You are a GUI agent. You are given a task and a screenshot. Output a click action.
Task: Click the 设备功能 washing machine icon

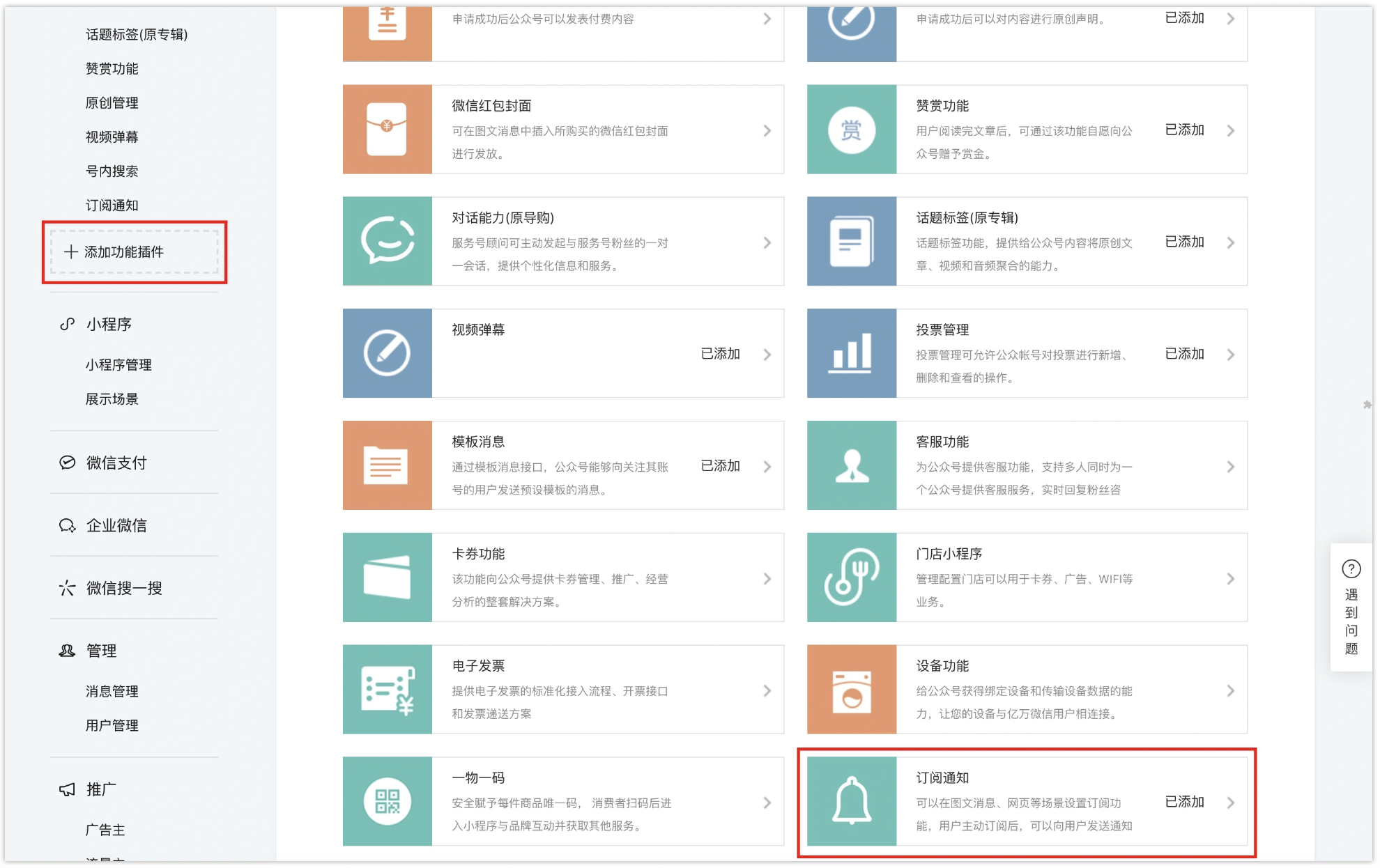click(851, 689)
